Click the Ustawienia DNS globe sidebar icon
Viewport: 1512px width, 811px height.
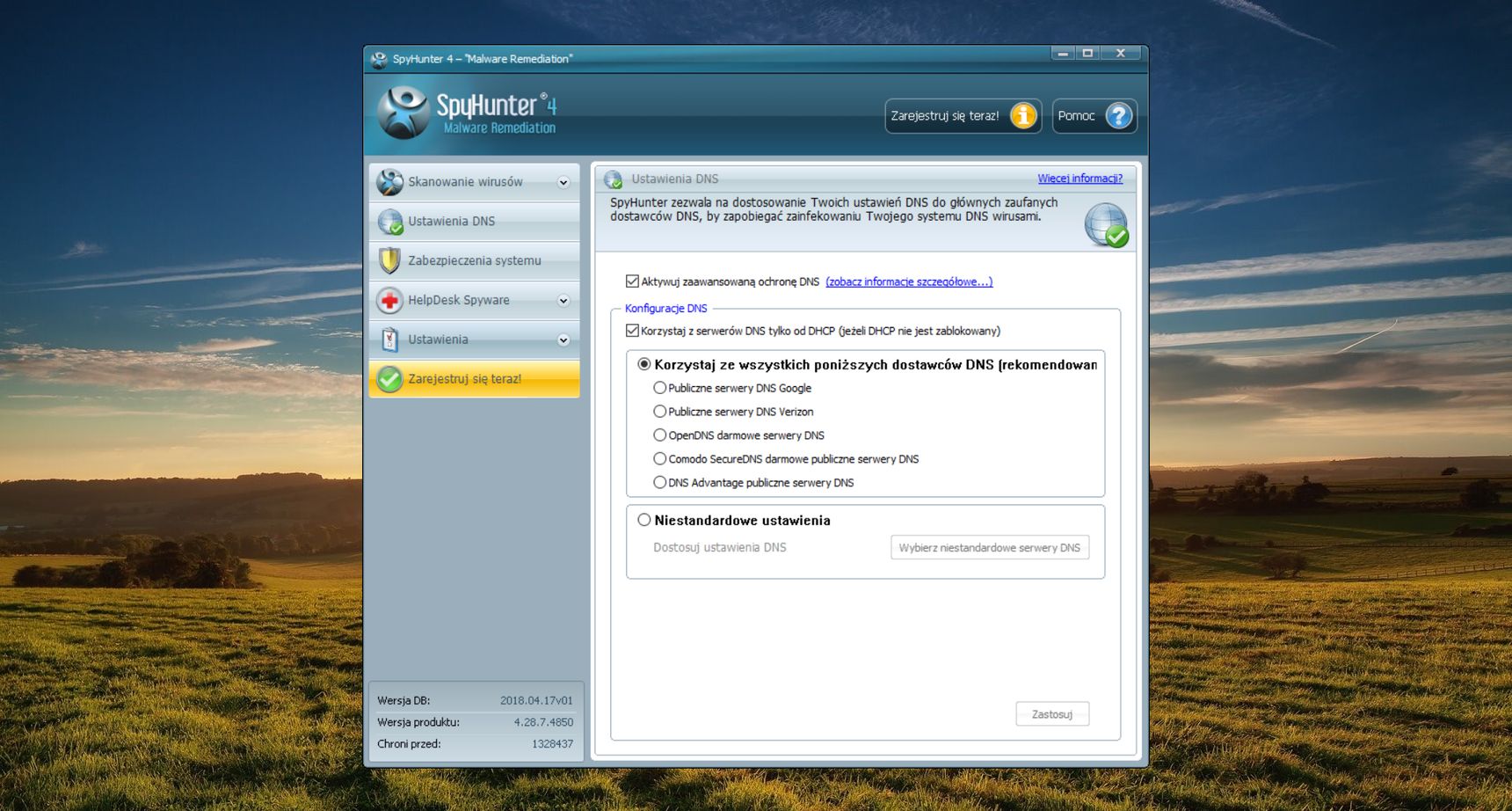point(389,222)
